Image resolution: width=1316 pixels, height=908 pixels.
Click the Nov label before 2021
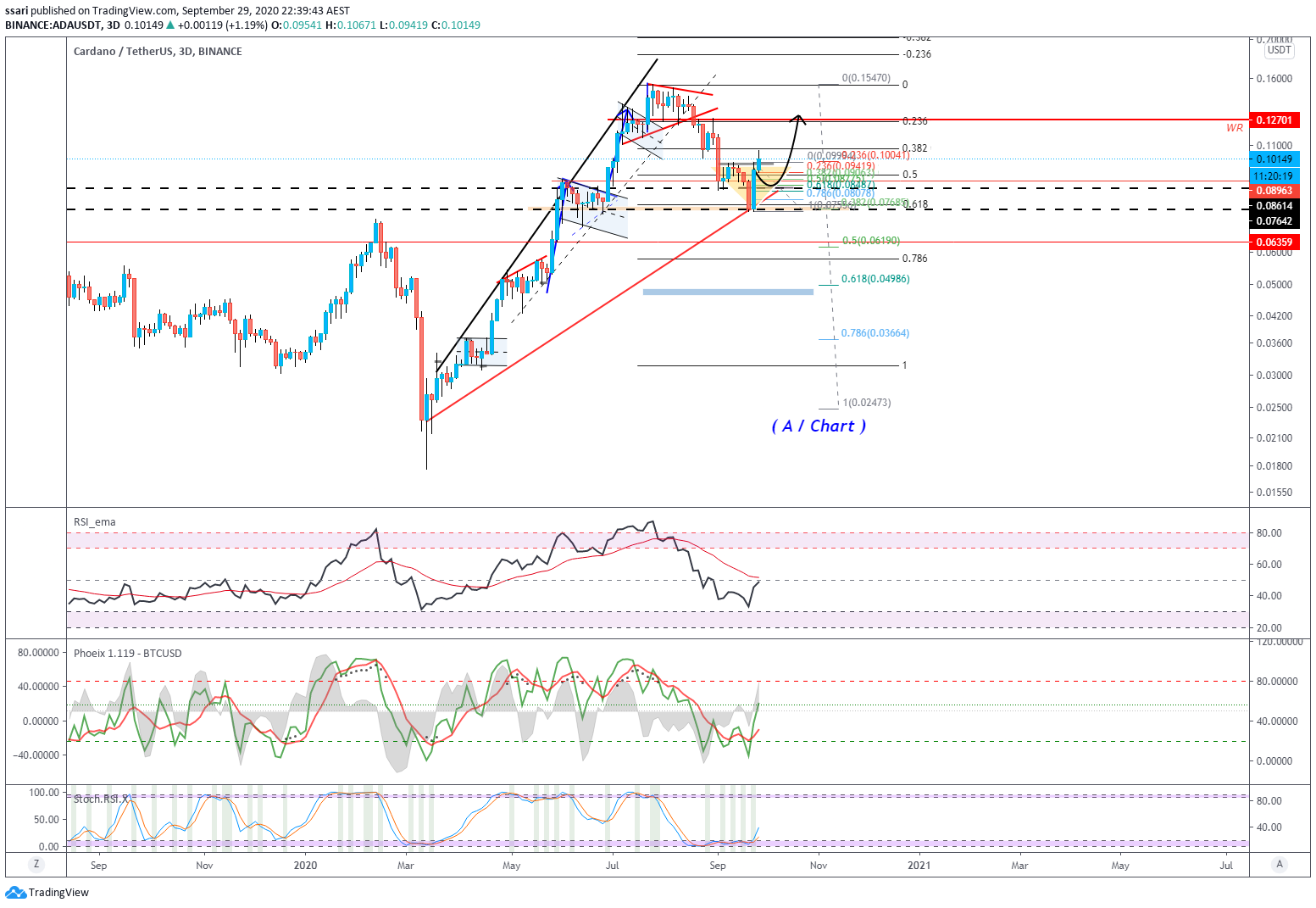point(819,866)
